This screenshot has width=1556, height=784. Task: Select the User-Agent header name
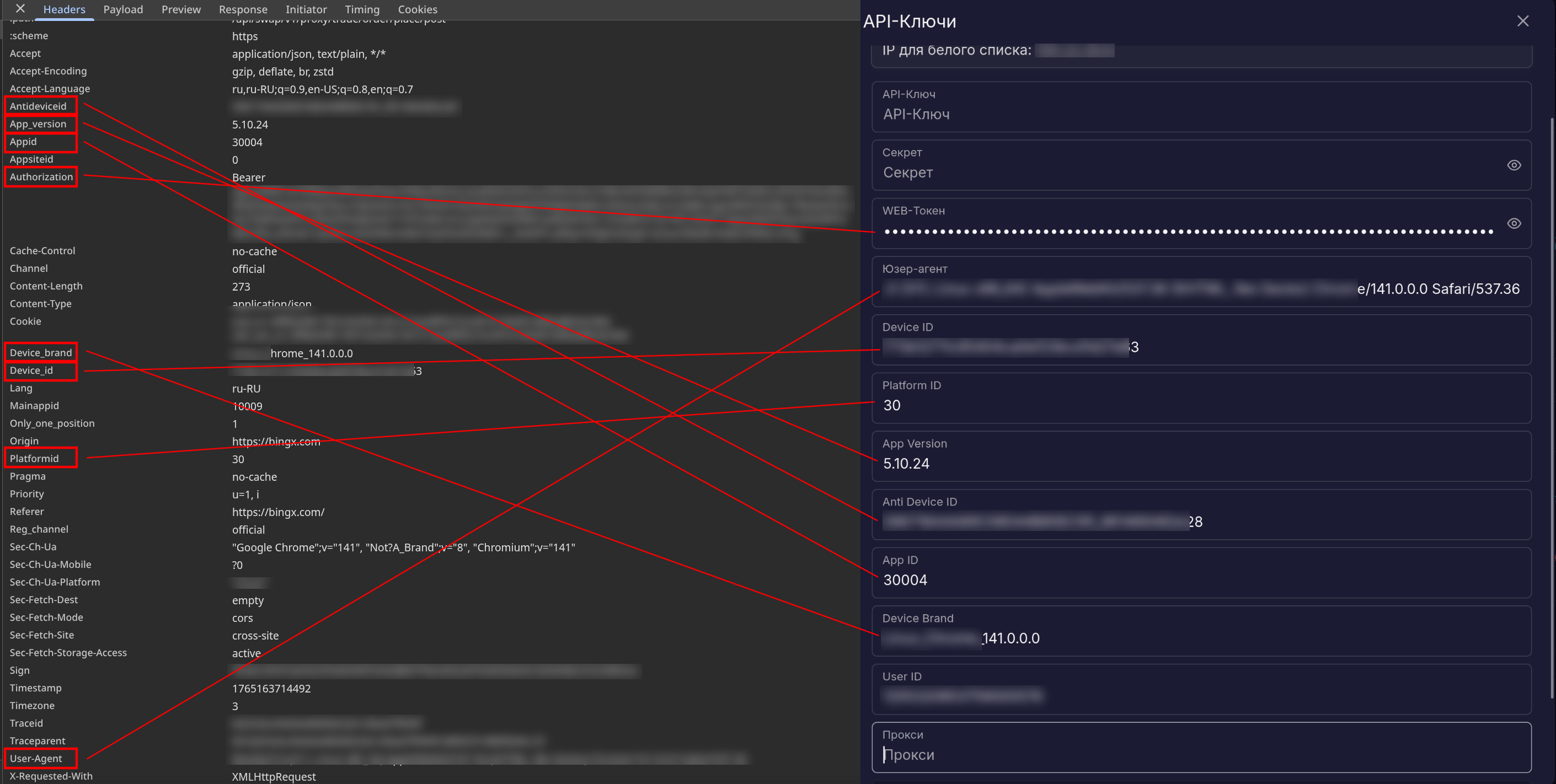(x=36, y=758)
